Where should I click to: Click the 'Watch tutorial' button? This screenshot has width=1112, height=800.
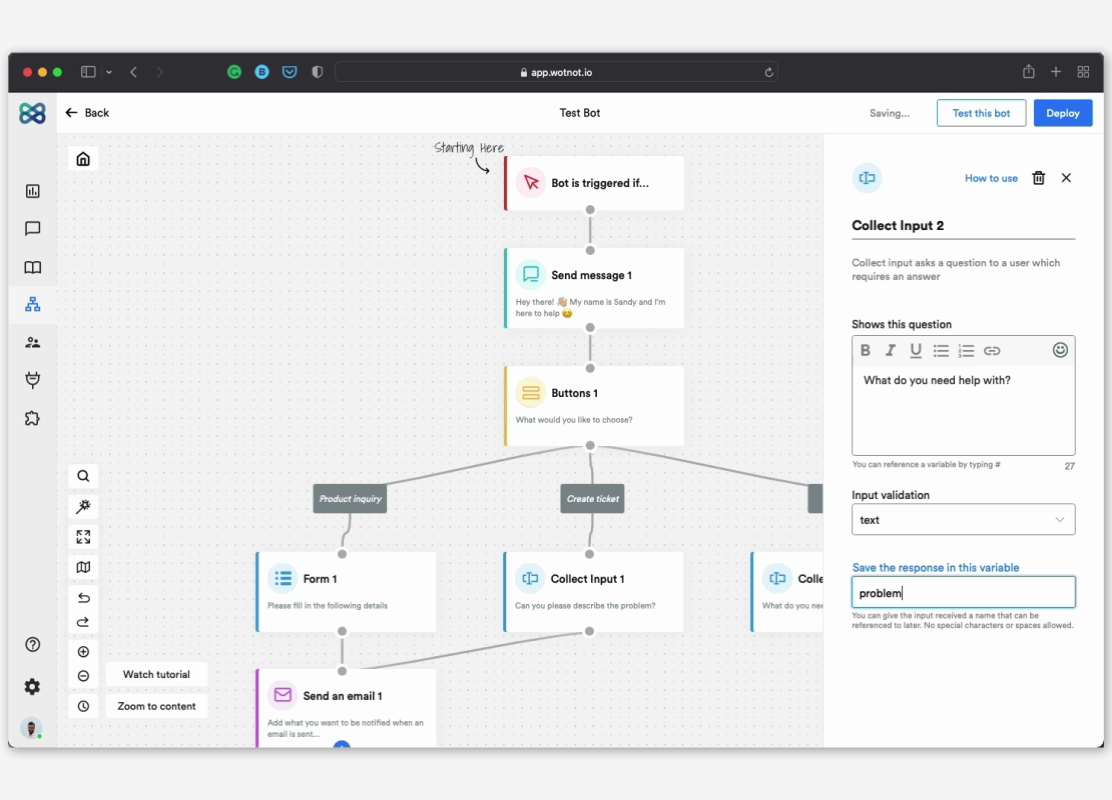(156, 674)
